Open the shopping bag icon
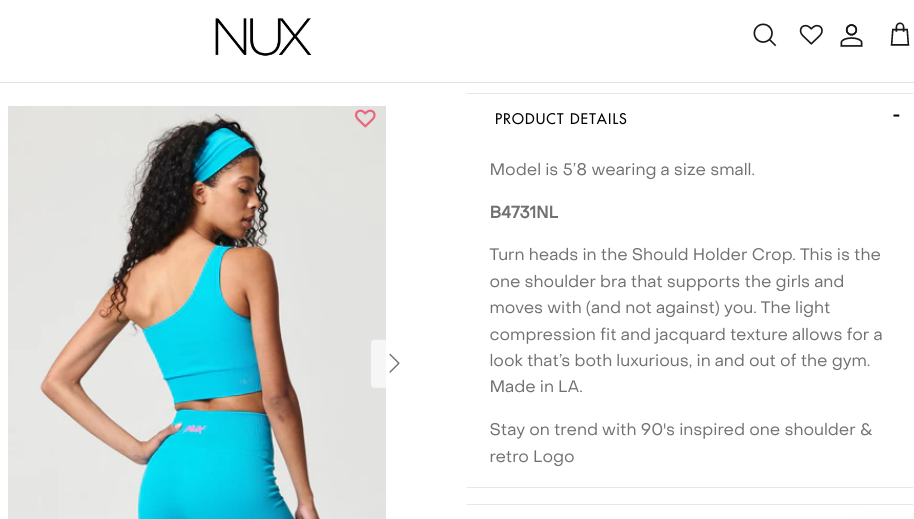Screen dimensions: 914x519 [900, 34]
